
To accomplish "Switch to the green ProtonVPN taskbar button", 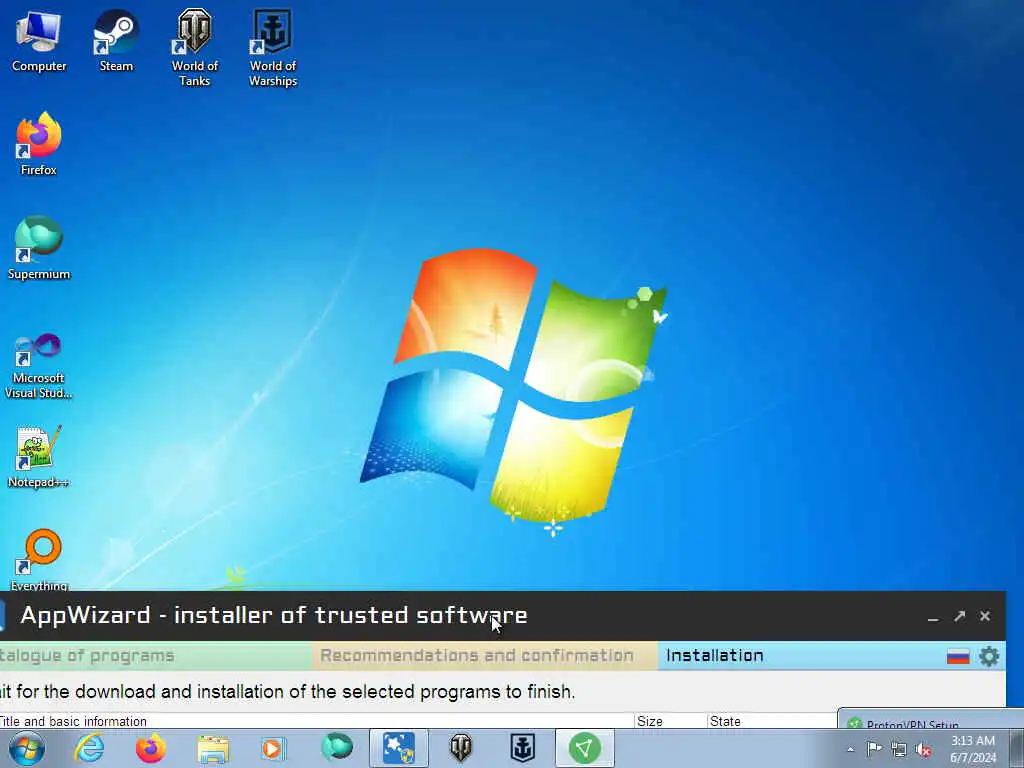I will [584, 748].
